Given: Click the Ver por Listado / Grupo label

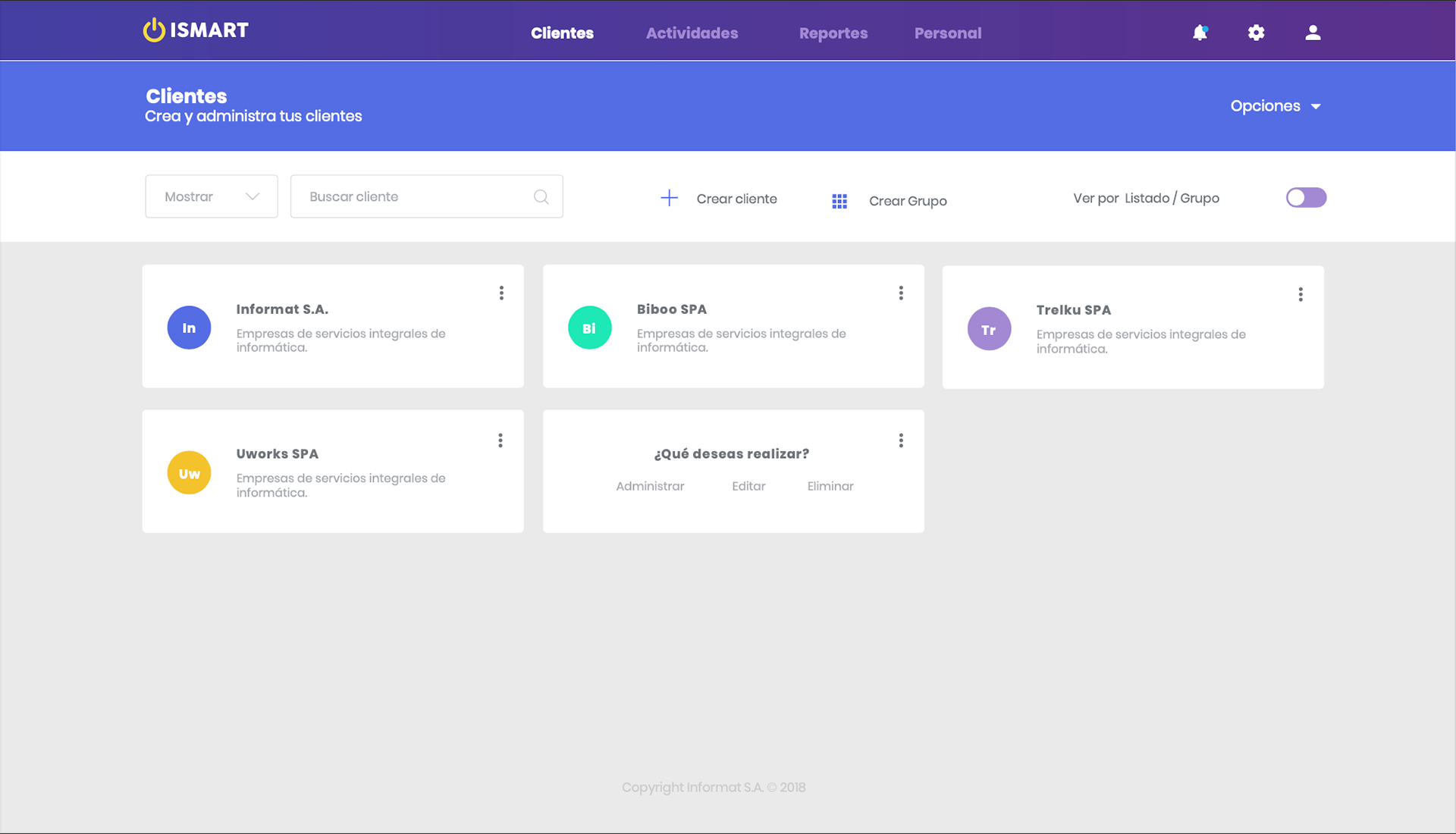Looking at the screenshot, I should 1146,199.
